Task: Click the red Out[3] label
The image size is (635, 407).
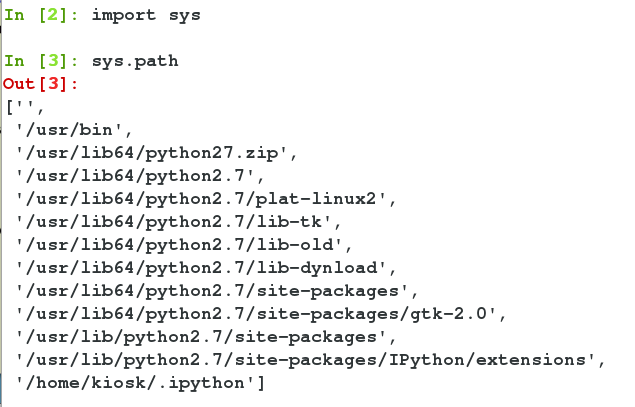Action: pyautogui.click(x=40, y=84)
